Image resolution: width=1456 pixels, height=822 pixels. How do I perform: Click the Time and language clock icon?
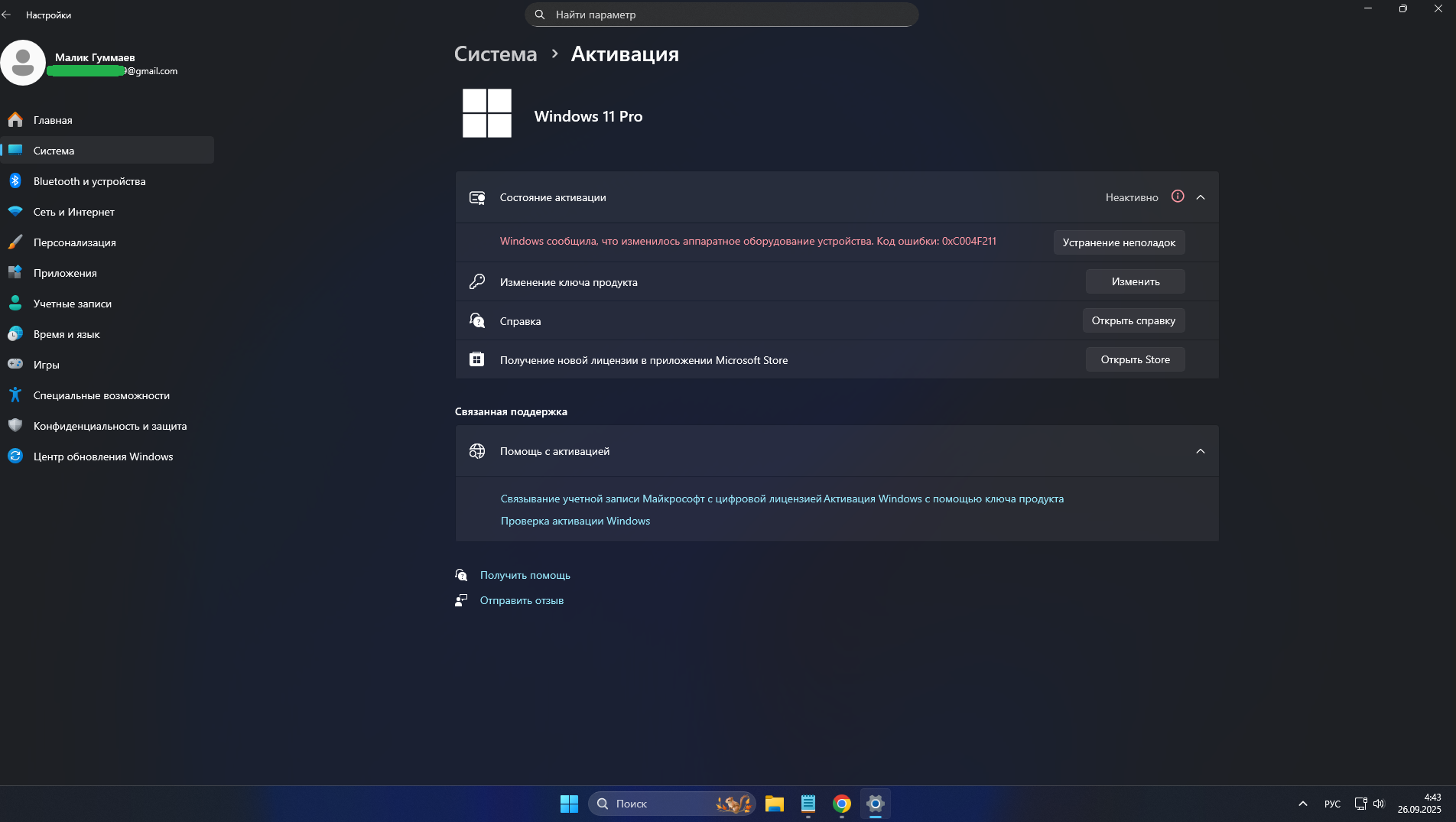pyautogui.click(x=15, y=334)
